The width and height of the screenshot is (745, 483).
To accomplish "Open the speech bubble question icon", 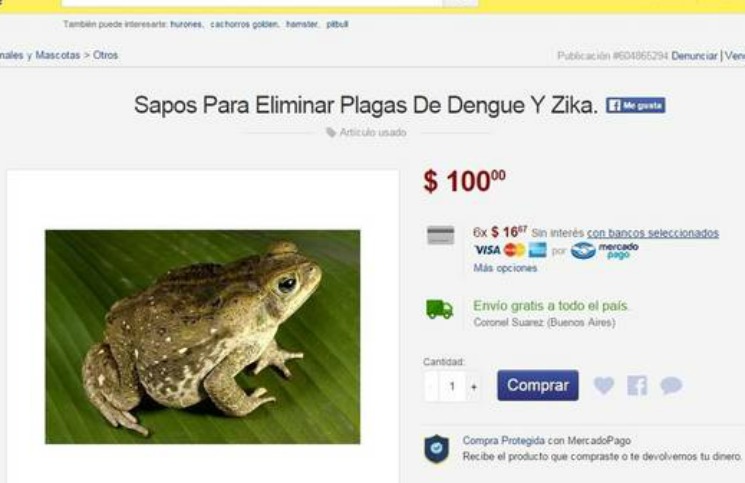I will pos(671,385).
